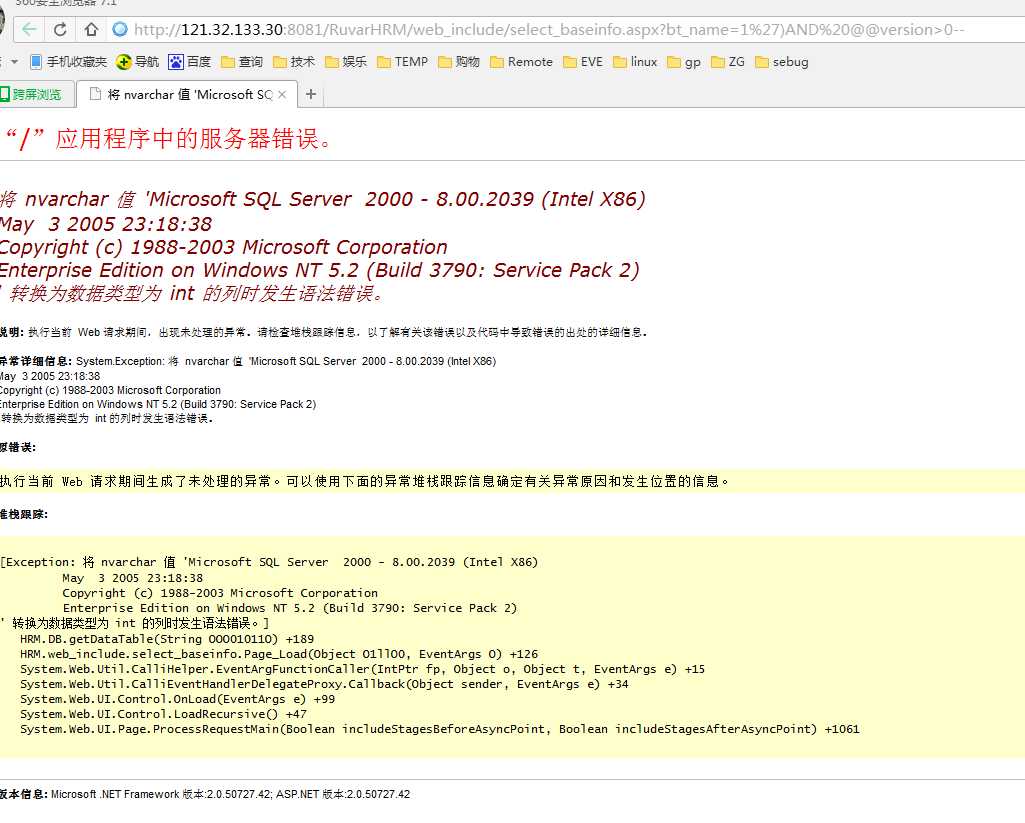Expand the bookmarks bar dropdown arrow
This screenshot has width=1025, height=823.
click(14, 62)
